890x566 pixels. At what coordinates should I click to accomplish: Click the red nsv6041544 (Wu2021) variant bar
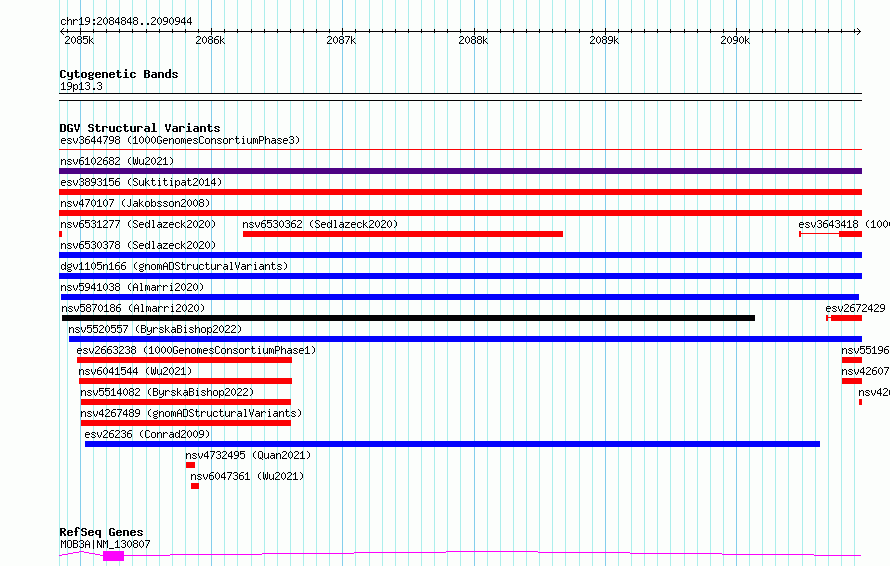[x=186, y=381]
